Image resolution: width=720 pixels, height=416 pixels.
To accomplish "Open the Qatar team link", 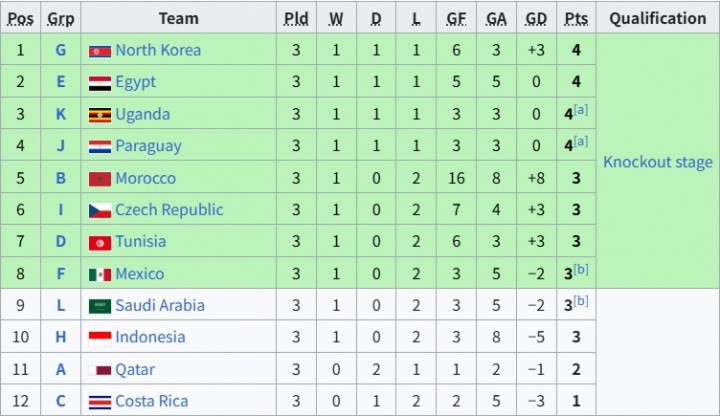I will [135, 369].
